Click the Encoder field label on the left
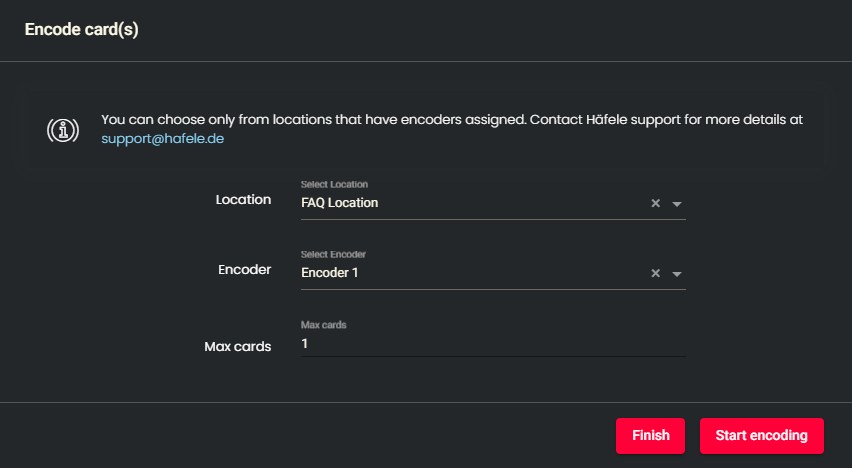 (x=245, y=269)
